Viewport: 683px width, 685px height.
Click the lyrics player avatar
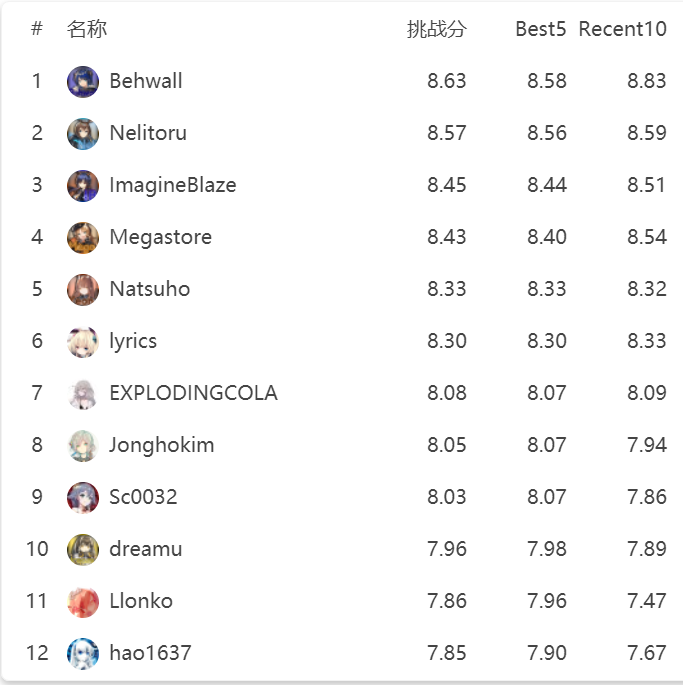tap(83, 342)
